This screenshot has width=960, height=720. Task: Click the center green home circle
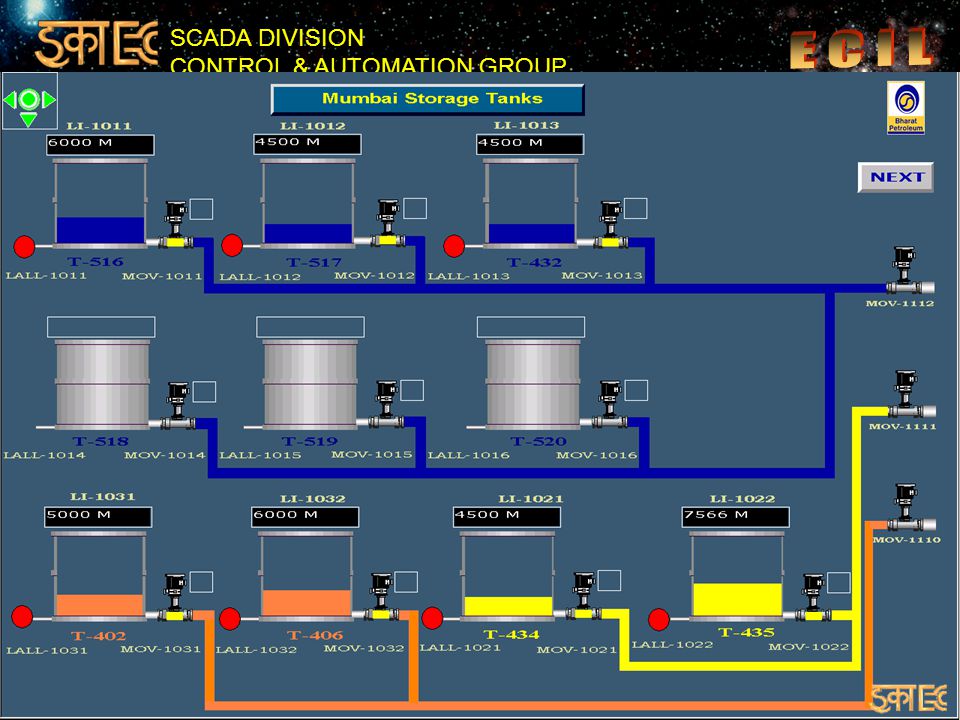pyautogui.click(x=29, y=99)
